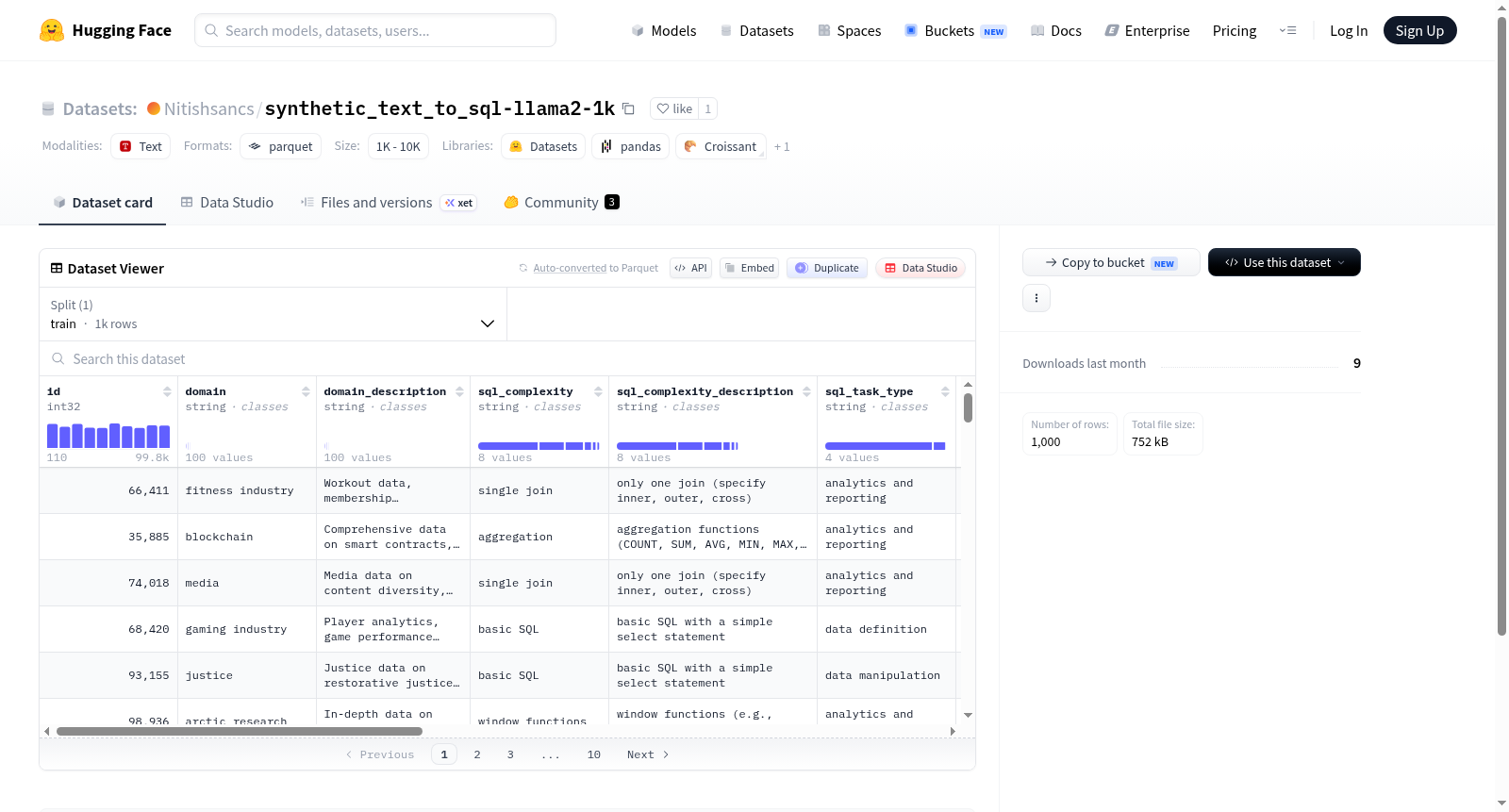Image resolution: width=1509 pixels, height=812 pixels.
Task: Open the Nitishsancs user link
Action: click(x=208, y=108)
